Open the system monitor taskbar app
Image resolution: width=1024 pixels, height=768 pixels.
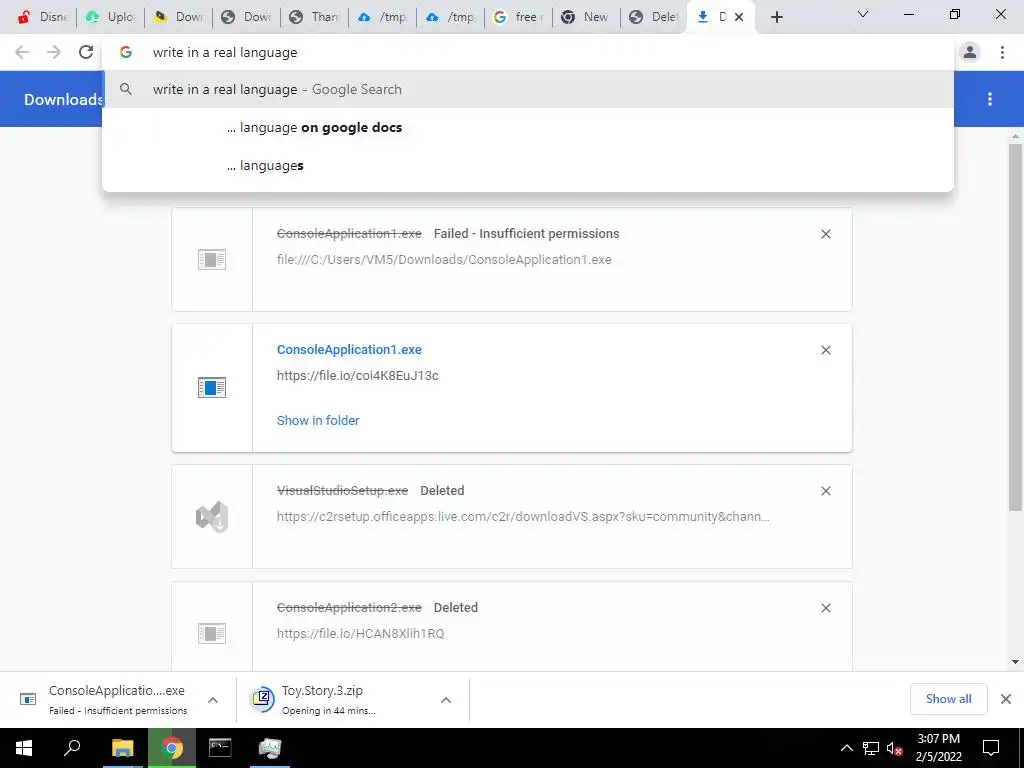pos(269,748)
